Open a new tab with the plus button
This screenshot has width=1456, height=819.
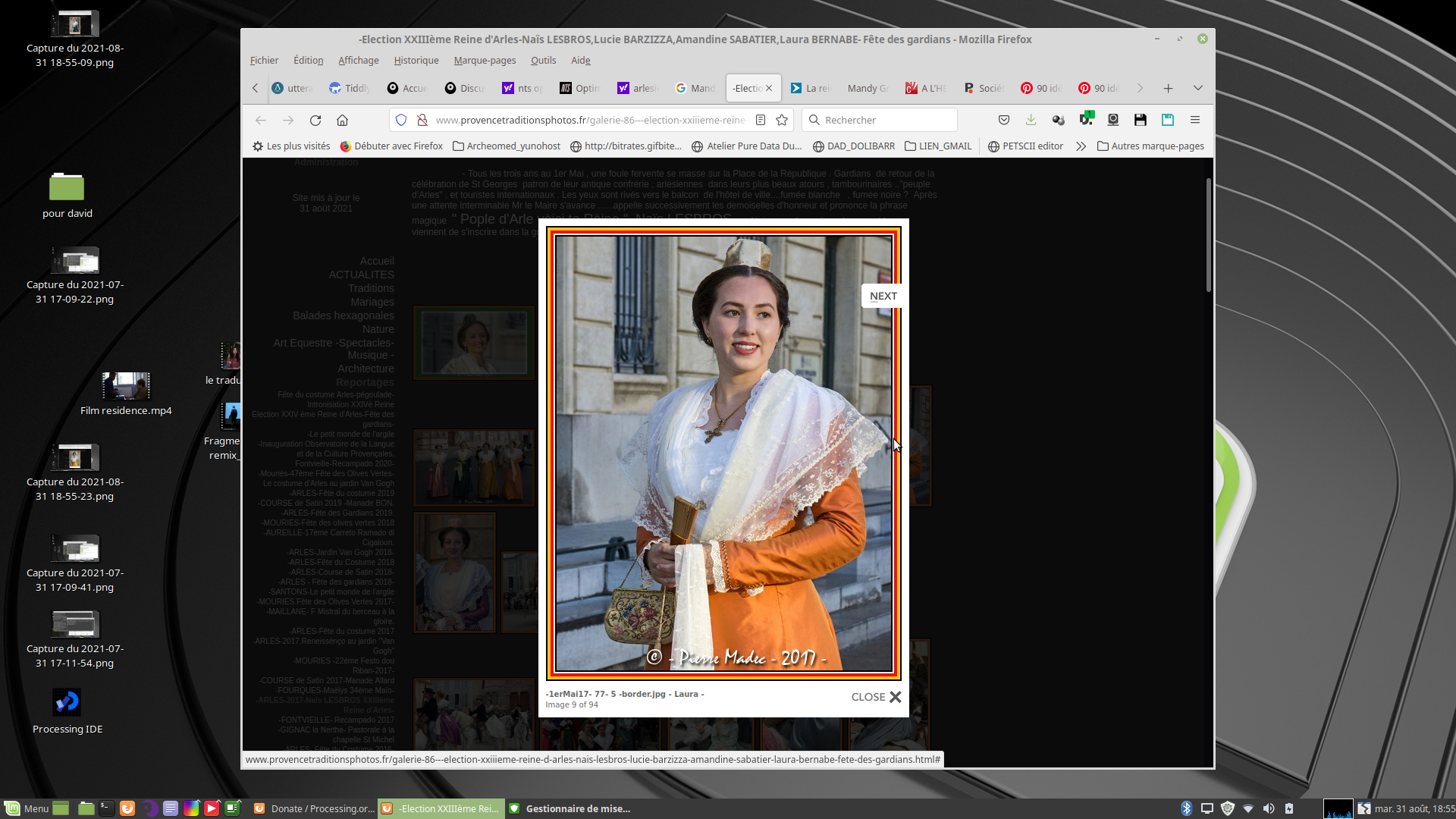(x=1168, y=89)
